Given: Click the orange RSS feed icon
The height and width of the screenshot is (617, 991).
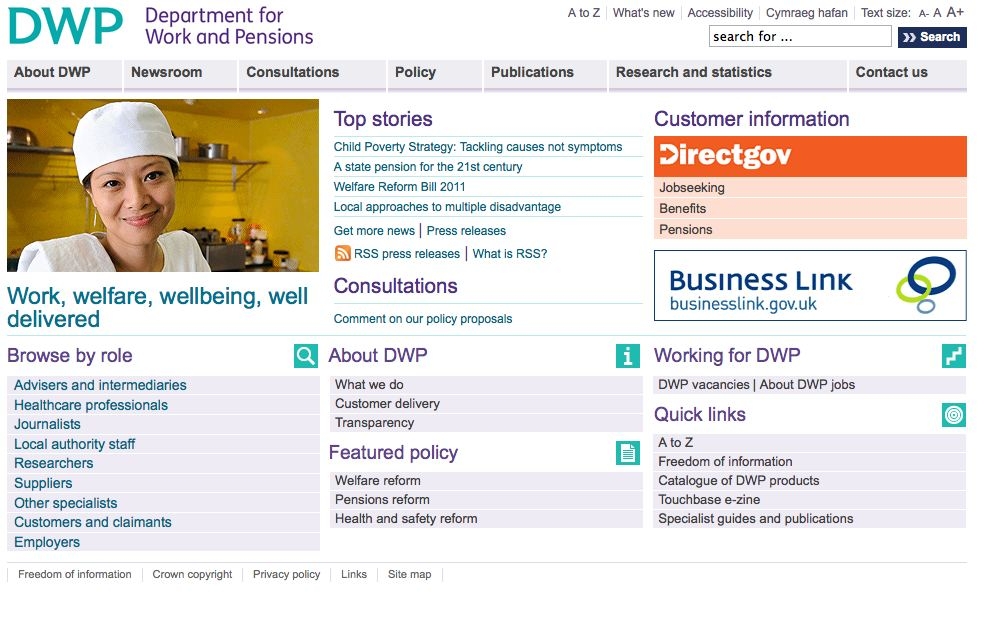Looking at the screenshot, I should pyautogui.click(x=343, y=254).
